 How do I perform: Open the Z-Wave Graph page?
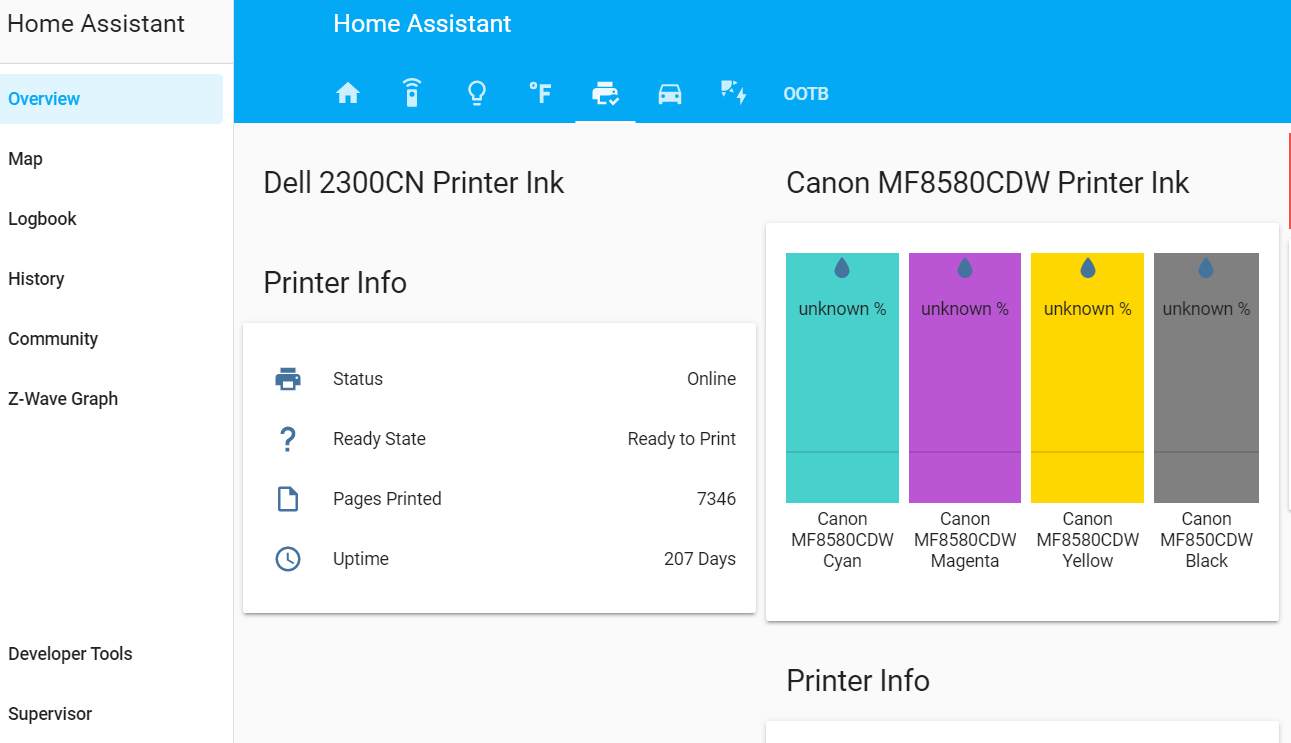(x=62, y=398)
